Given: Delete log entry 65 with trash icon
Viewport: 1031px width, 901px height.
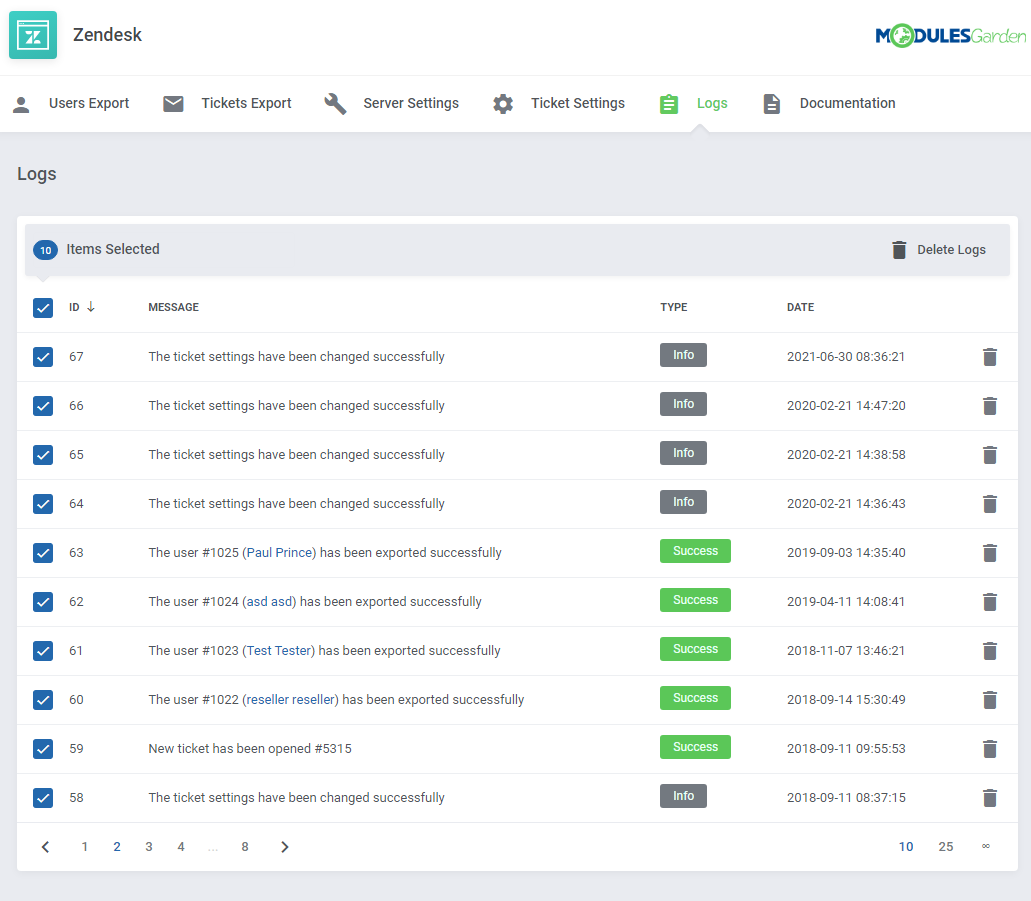Looking at the screenshot, I should tap(990, 454).
